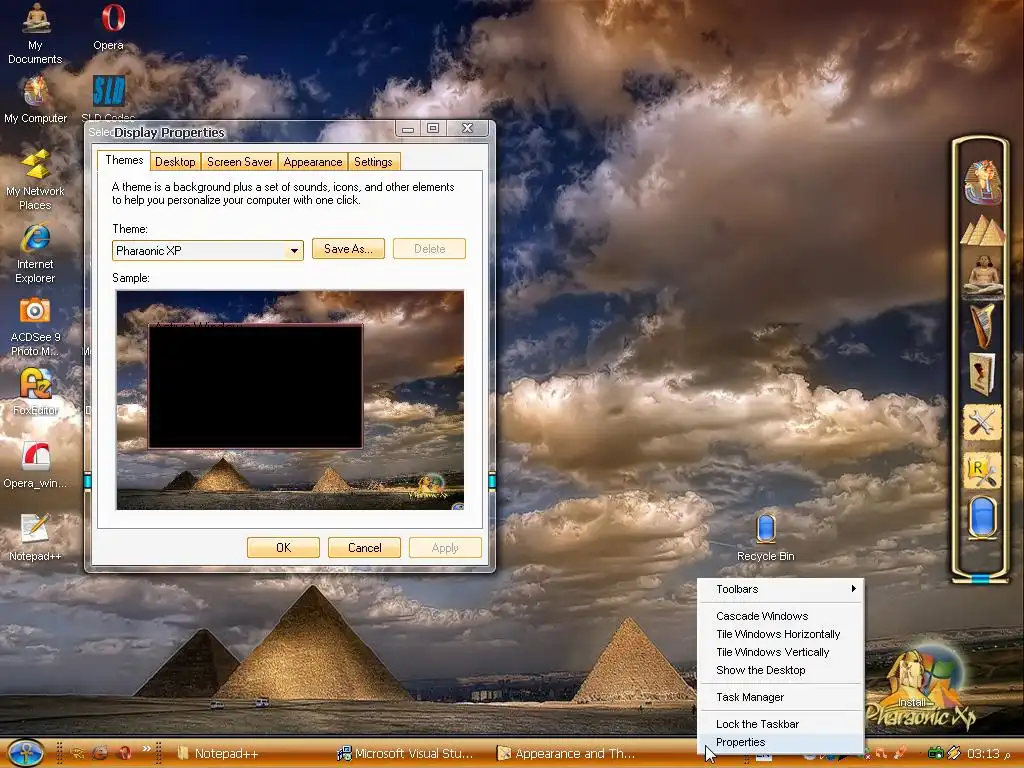Click the theme sample preview image

(290, 400)
